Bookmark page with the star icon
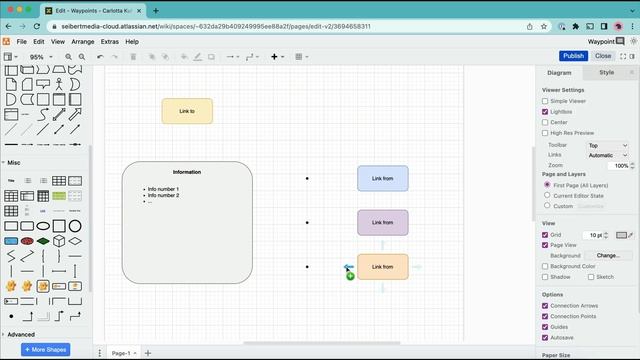The image size is (640, 360). click(x=544, y=26)
